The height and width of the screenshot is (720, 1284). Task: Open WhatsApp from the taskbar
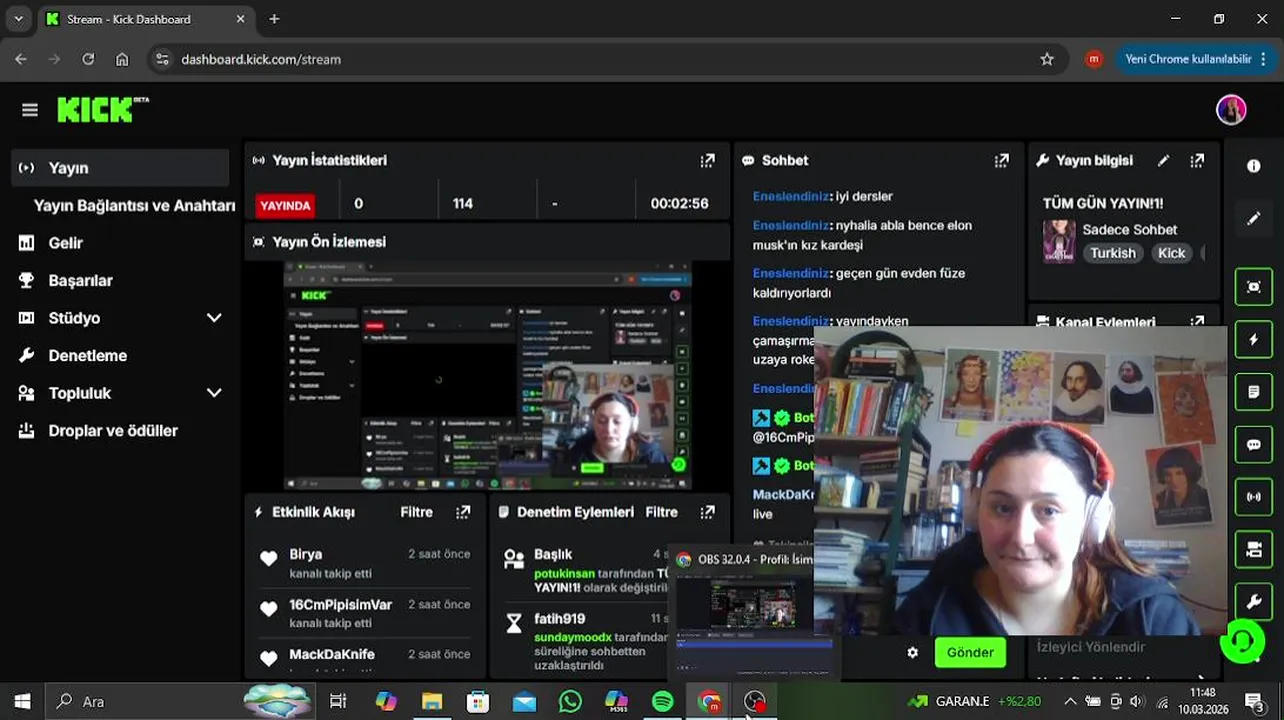[570, 701]
